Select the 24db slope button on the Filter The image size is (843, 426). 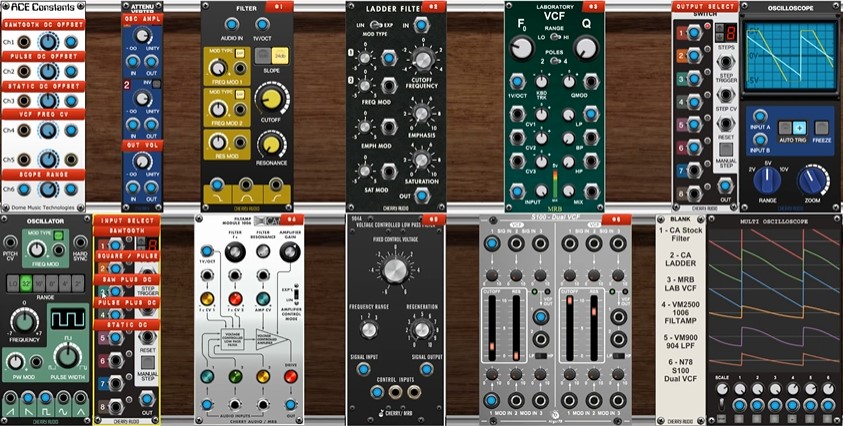pos(278,55)
